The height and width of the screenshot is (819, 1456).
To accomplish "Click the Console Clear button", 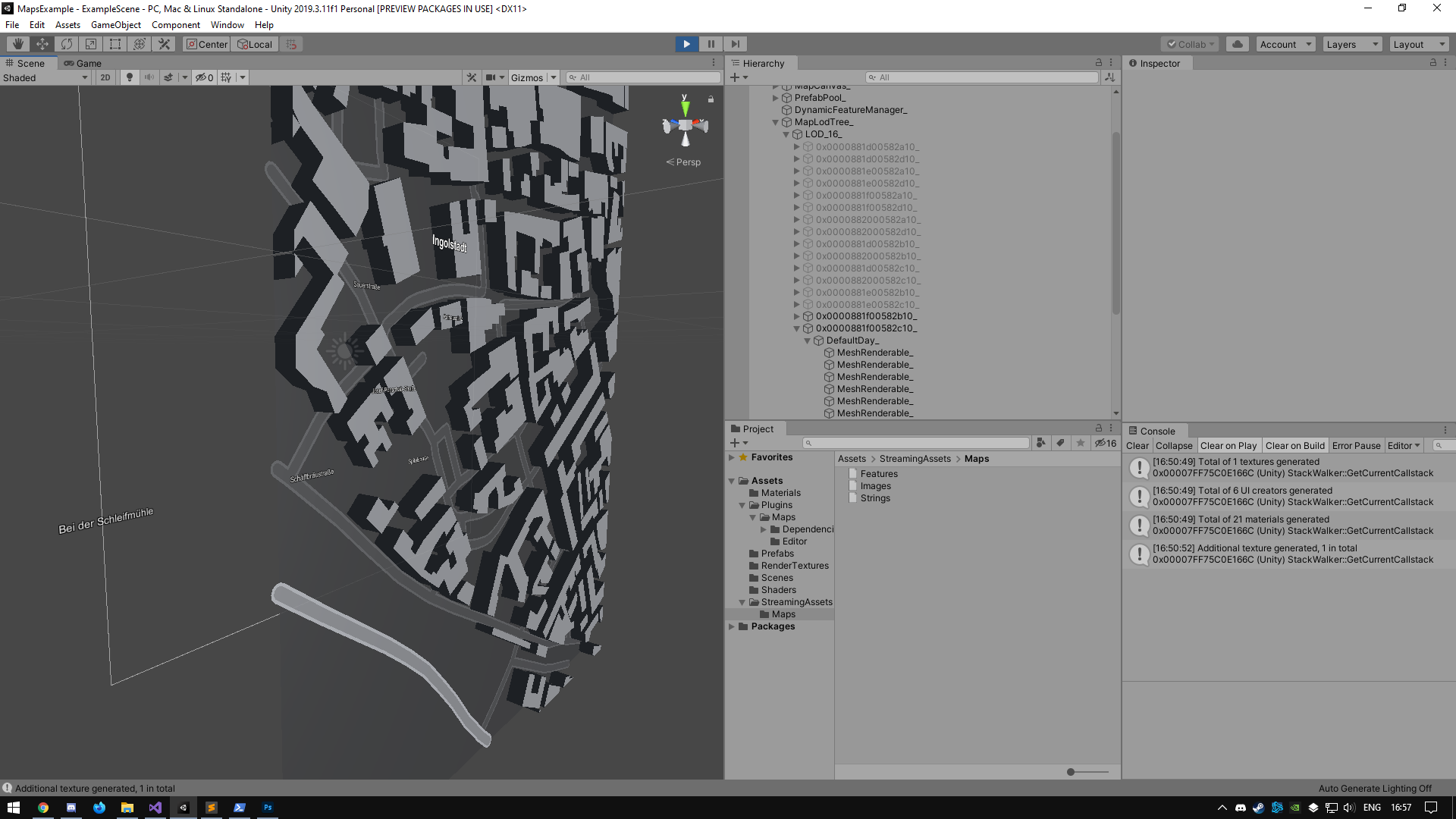I will (1137, 446).
